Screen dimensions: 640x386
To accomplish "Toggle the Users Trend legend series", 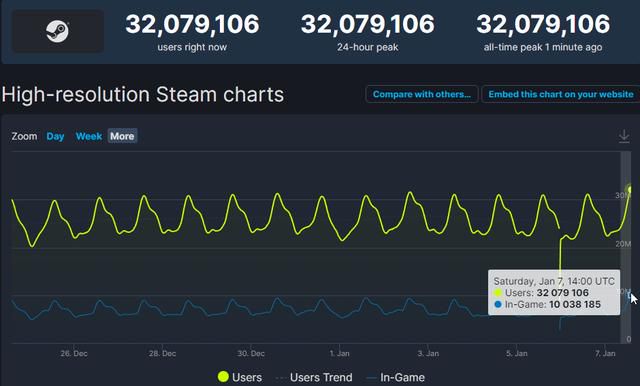I will pyautogui.click(x=314, y=377).
